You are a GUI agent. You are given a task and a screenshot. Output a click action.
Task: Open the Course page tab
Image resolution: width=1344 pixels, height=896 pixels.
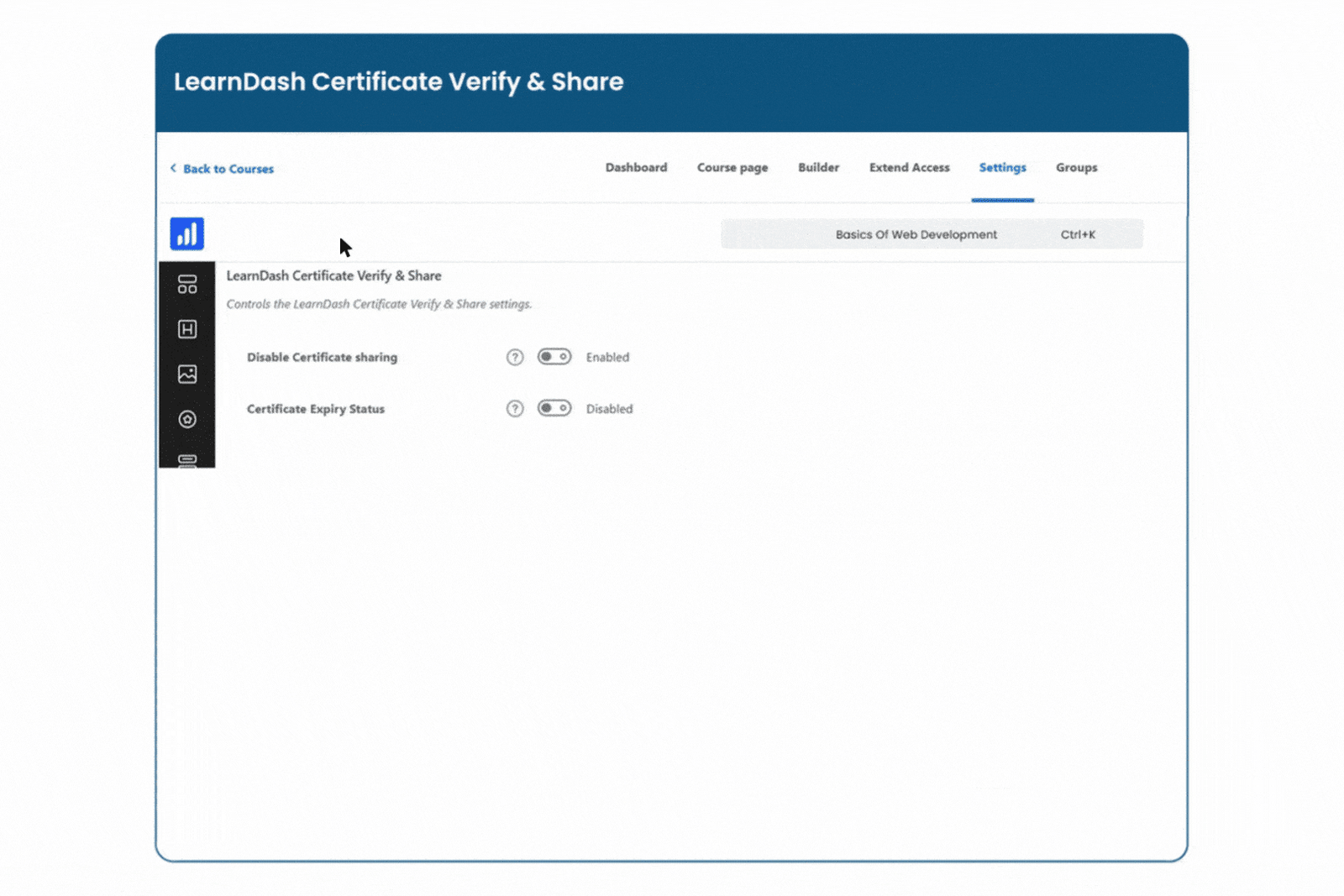coord(732,168)
